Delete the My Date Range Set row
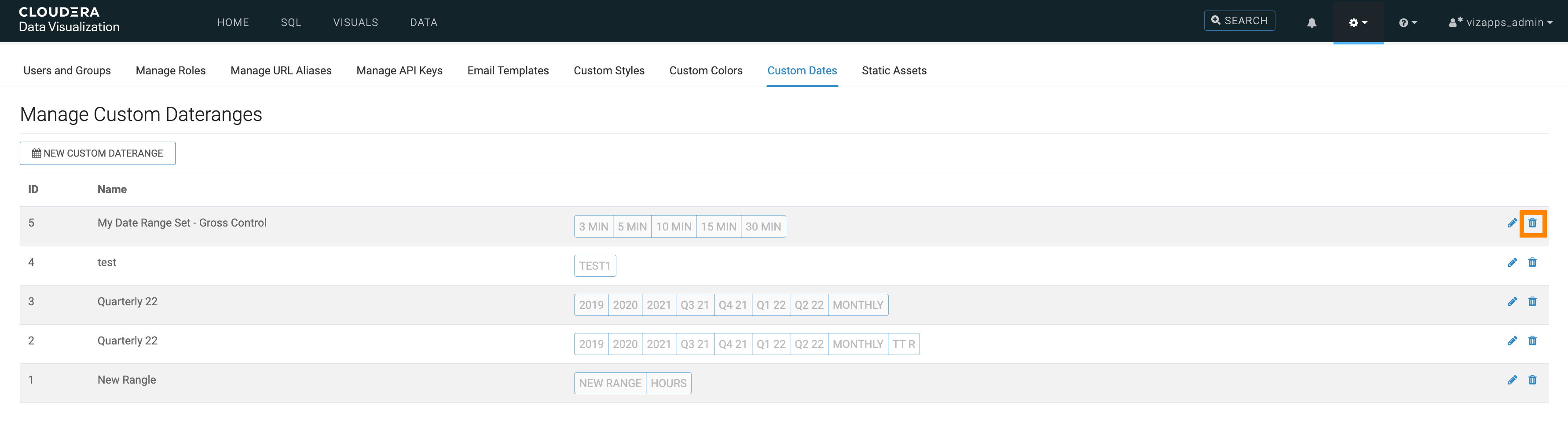Screen dimensions: 1568x432 click(1532, 223)
